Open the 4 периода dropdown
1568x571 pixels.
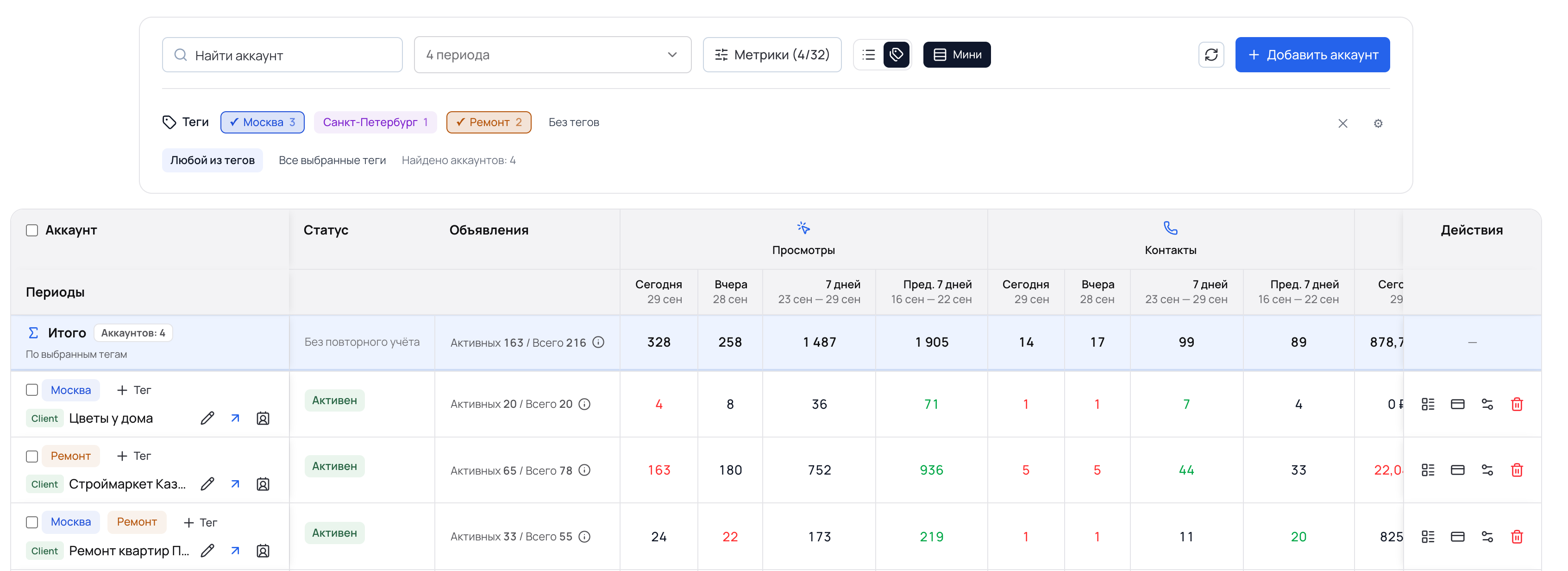coord(552,55)
